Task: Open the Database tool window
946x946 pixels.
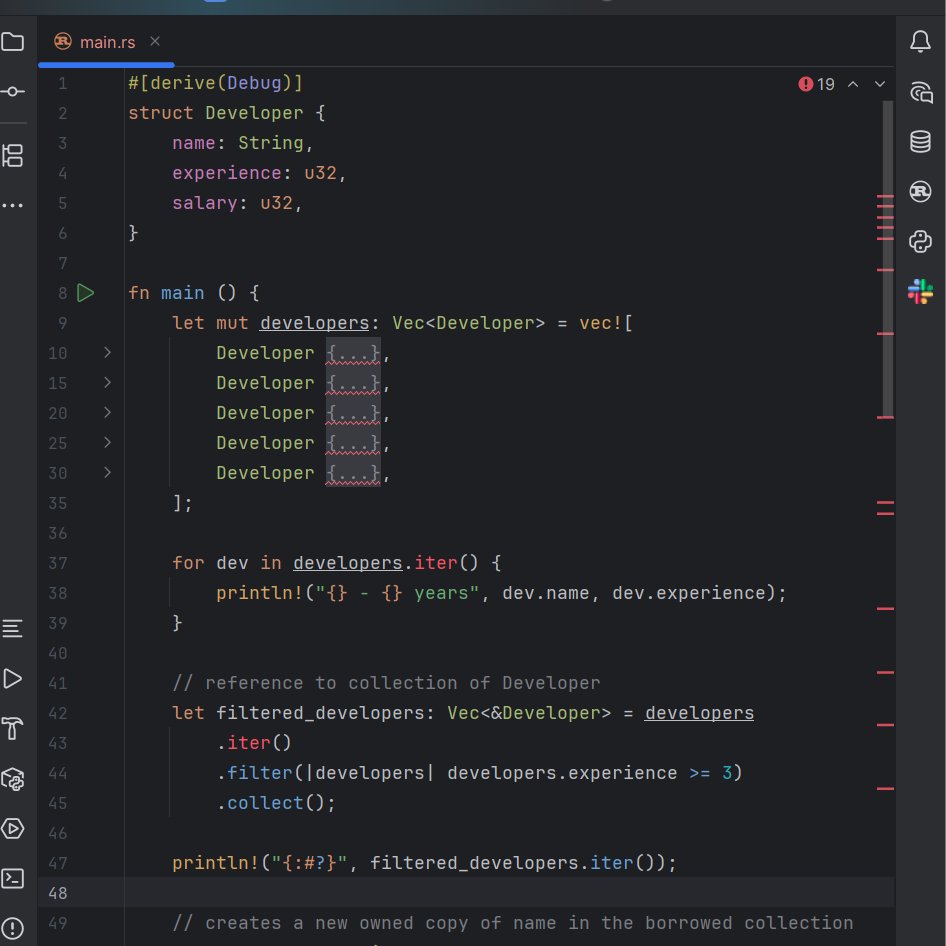Action: (x=920, y=142)
